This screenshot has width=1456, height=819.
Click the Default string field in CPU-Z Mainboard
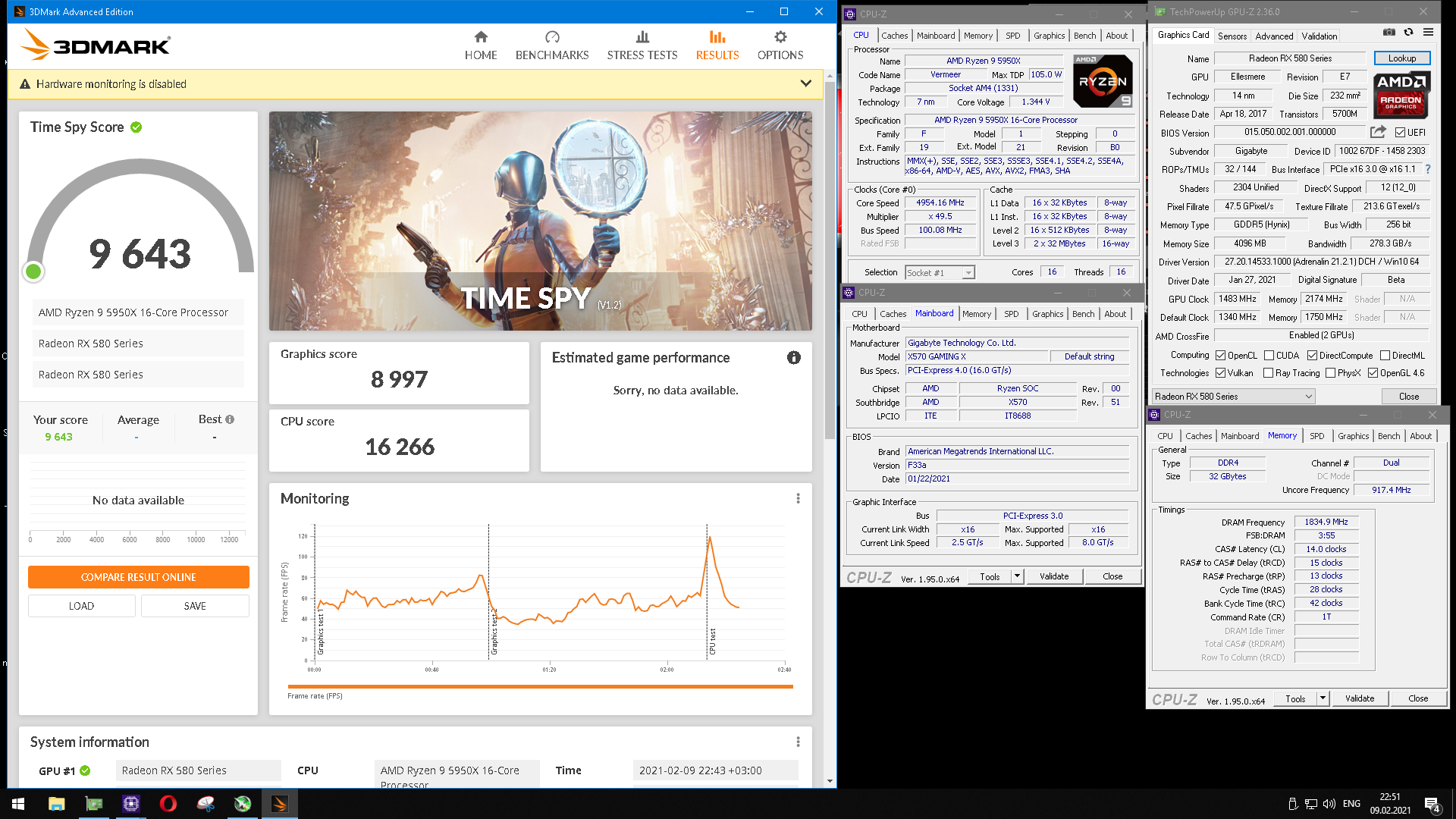[x=1089, y=356]
